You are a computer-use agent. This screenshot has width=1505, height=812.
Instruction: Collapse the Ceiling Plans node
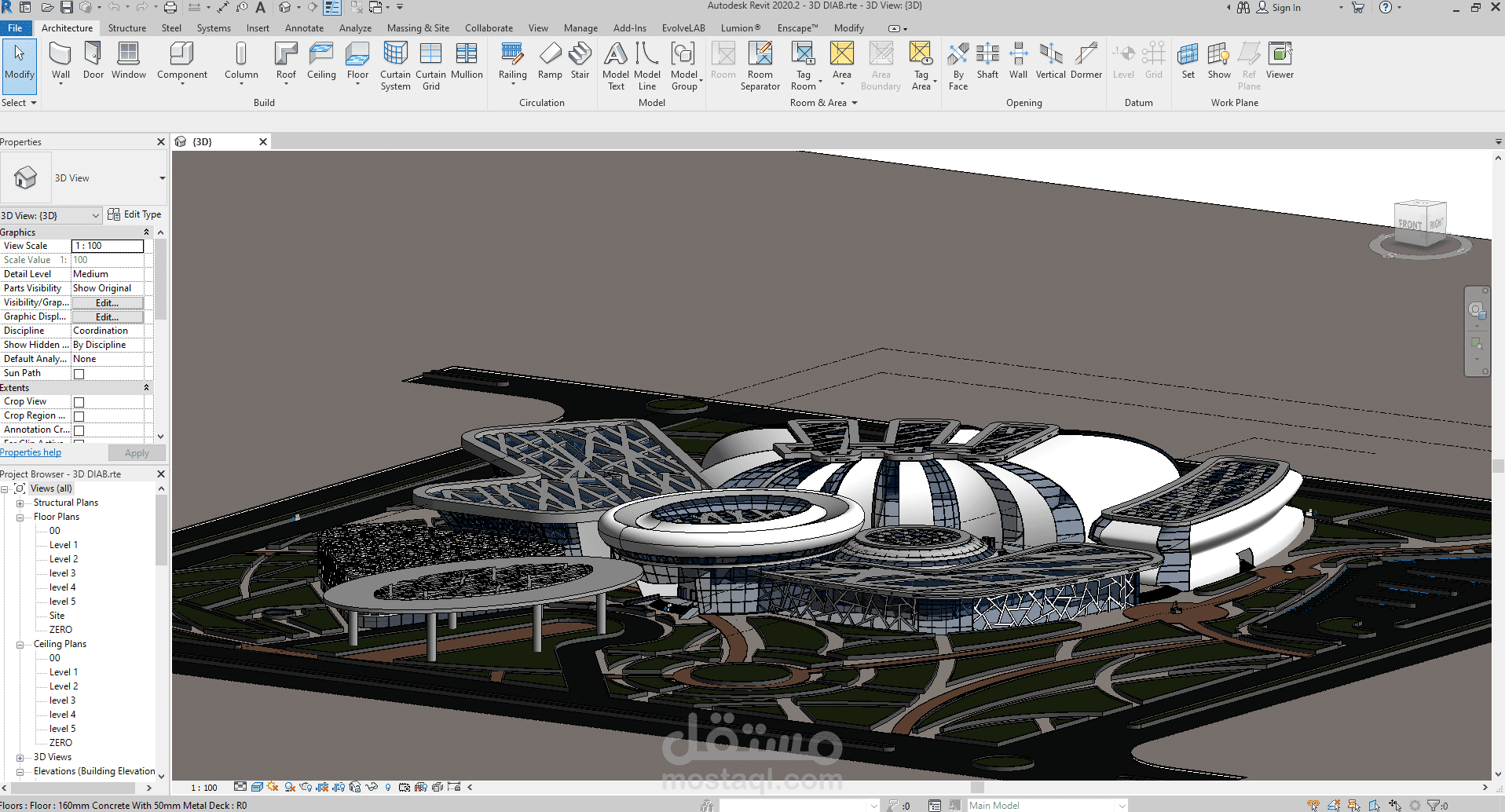pos(20,645)
